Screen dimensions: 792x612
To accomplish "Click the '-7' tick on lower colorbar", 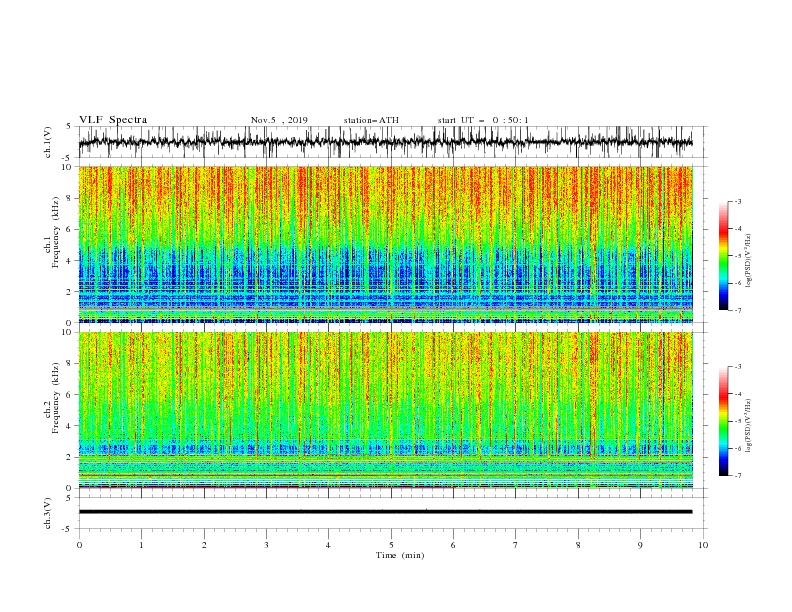I will [737, 476].
